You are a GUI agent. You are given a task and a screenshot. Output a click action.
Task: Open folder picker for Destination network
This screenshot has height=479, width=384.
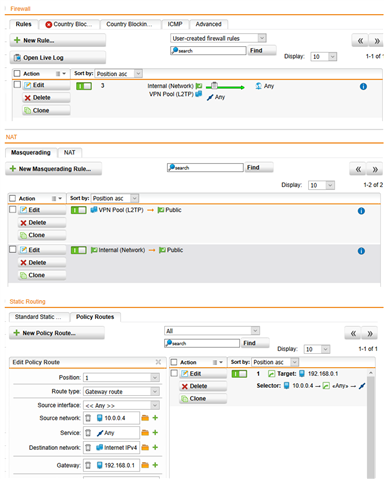(x=145, y=448)
